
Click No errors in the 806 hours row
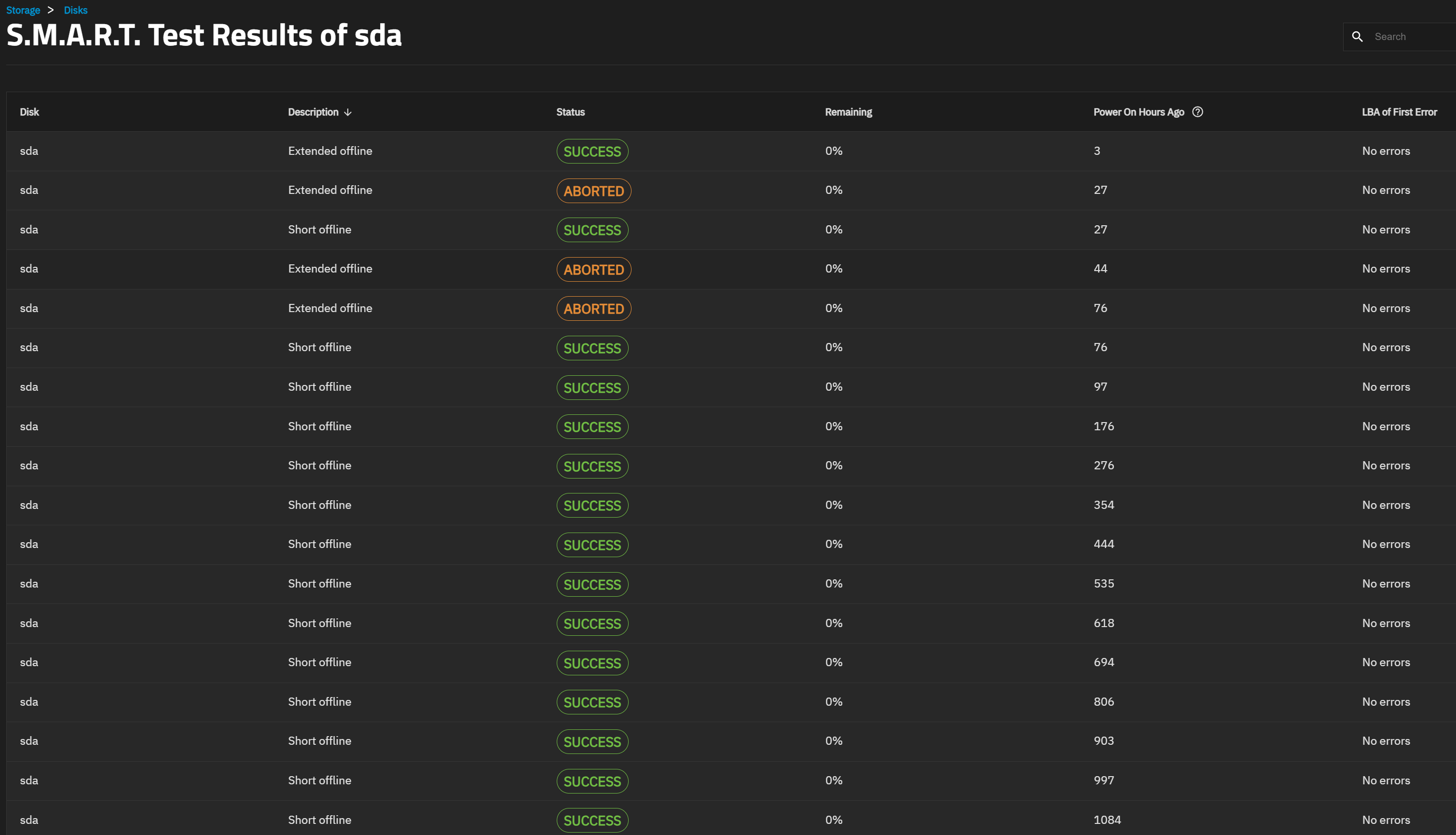[x=1386, y=701]
